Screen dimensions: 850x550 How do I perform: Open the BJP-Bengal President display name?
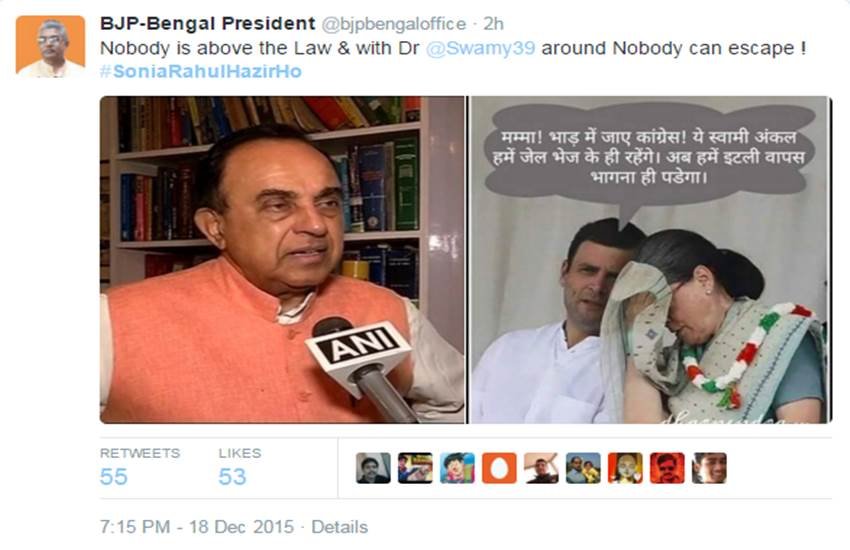click(208, 24)
